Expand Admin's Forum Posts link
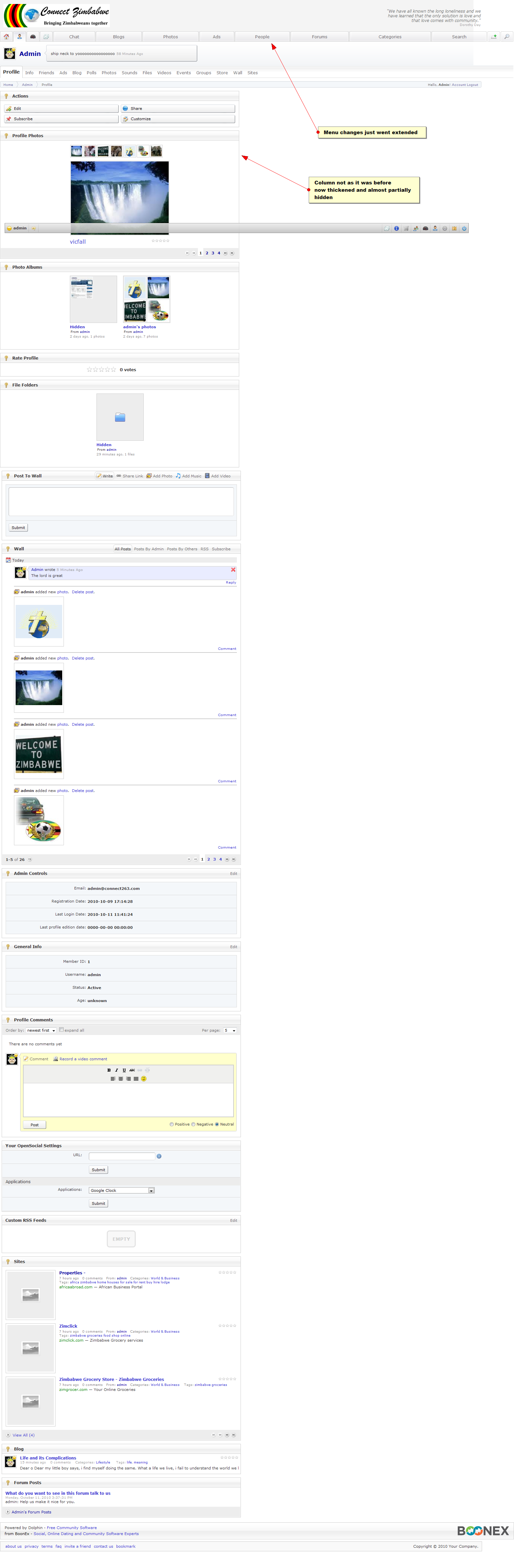This screenshot has width=514, height=1568. pyautogui.click(x=31, y=1512)
